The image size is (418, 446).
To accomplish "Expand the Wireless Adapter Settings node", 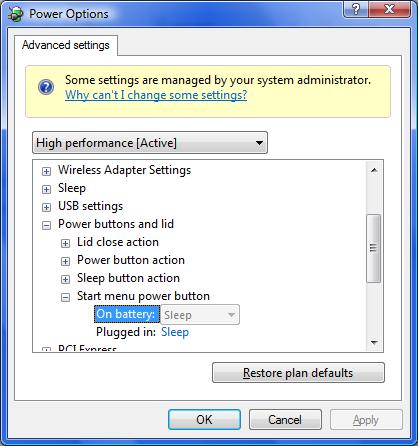I will click(x=46, y=171).
